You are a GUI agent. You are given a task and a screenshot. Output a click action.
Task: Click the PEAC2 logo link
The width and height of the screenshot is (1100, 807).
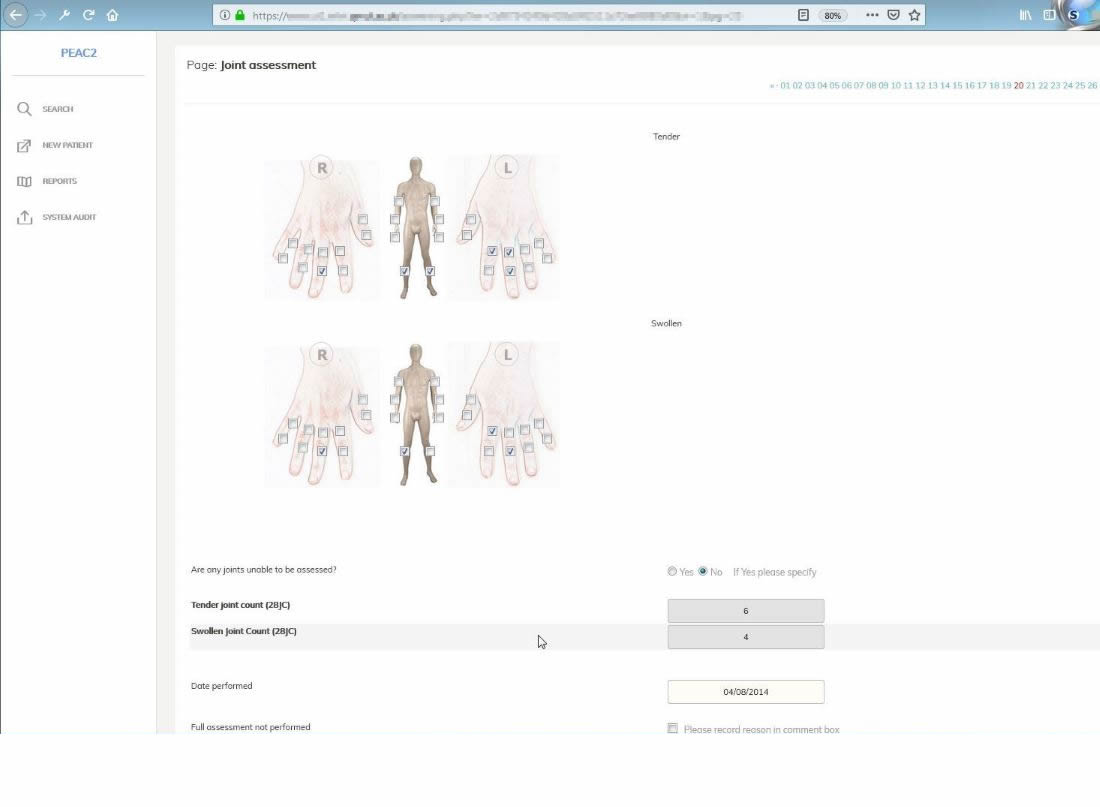pos(78,53)
